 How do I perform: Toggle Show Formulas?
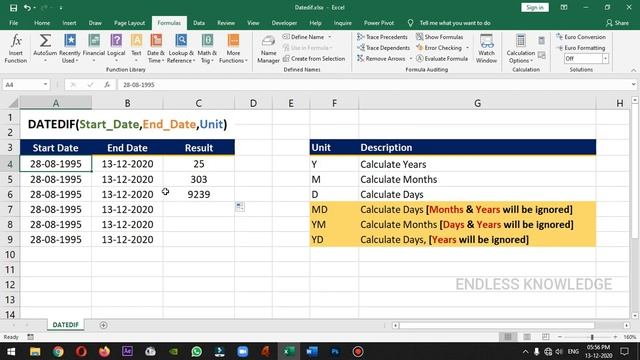click(x=440, y=37)
